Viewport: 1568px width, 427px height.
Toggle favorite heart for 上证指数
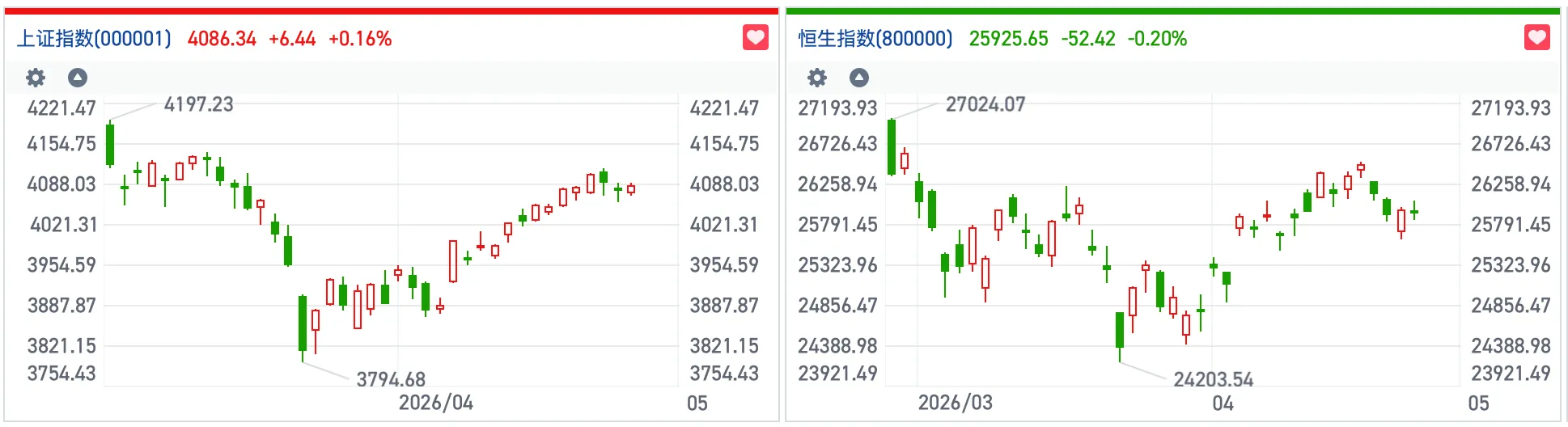pyautogui.click(x=755, y=37)
